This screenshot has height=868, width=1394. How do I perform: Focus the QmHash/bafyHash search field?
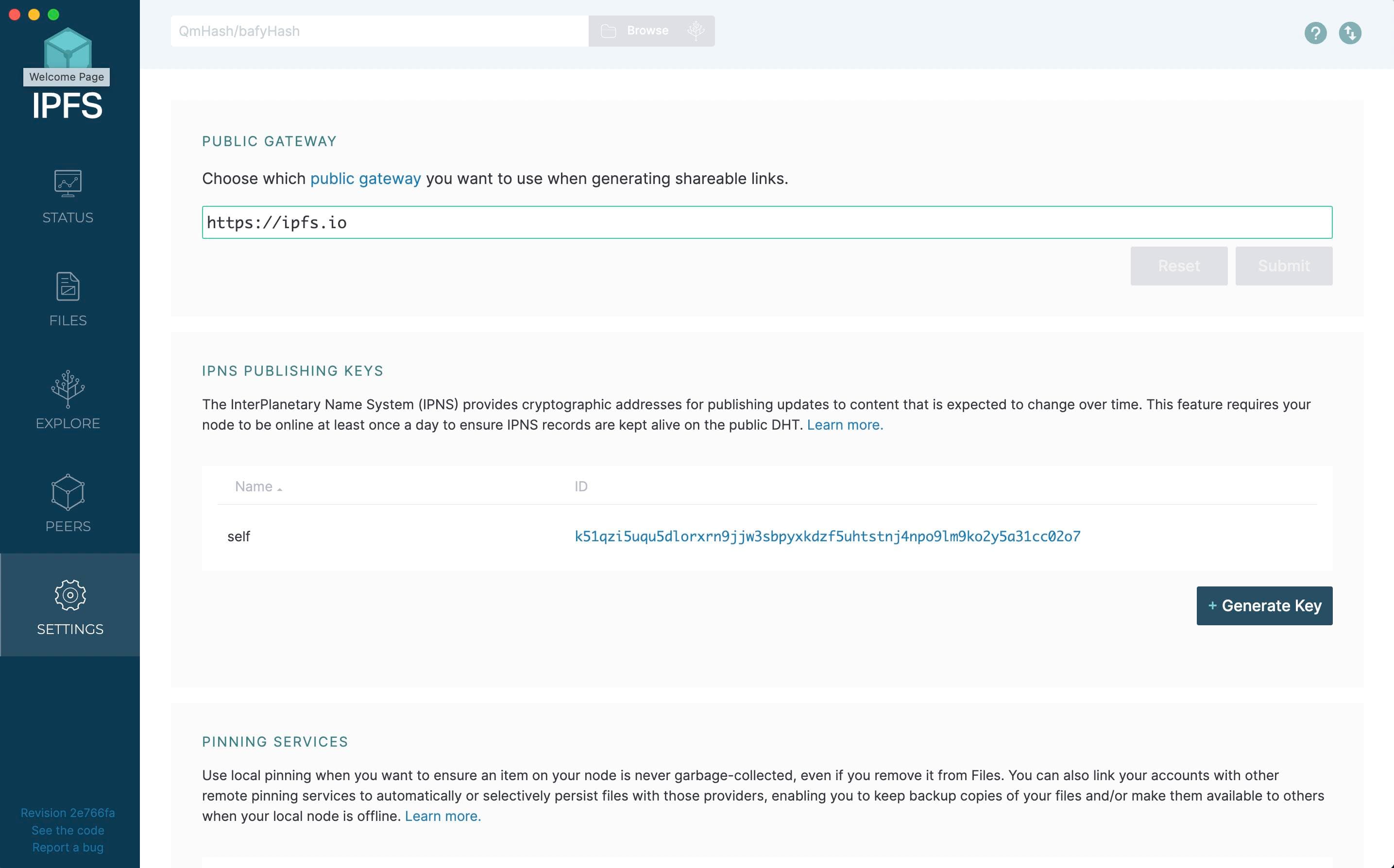point(379,31)
